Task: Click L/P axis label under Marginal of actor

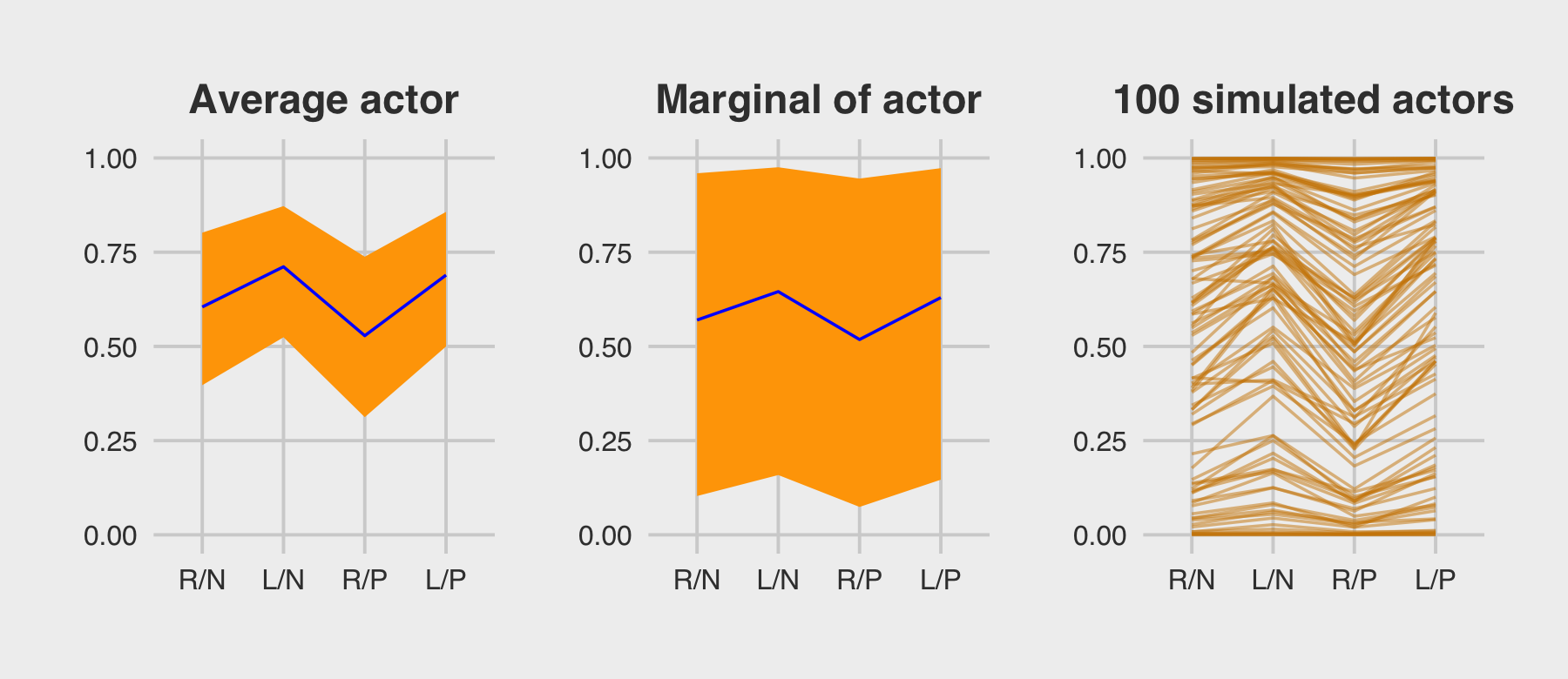Action: point(941,580)
